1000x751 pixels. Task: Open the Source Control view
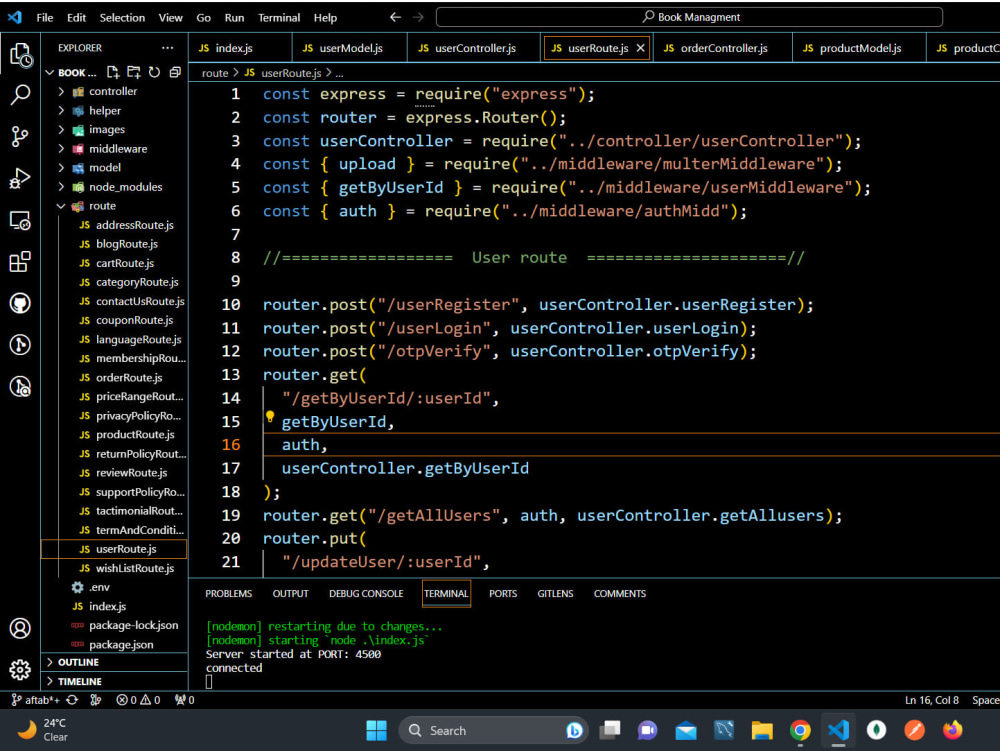coord(20,136)
